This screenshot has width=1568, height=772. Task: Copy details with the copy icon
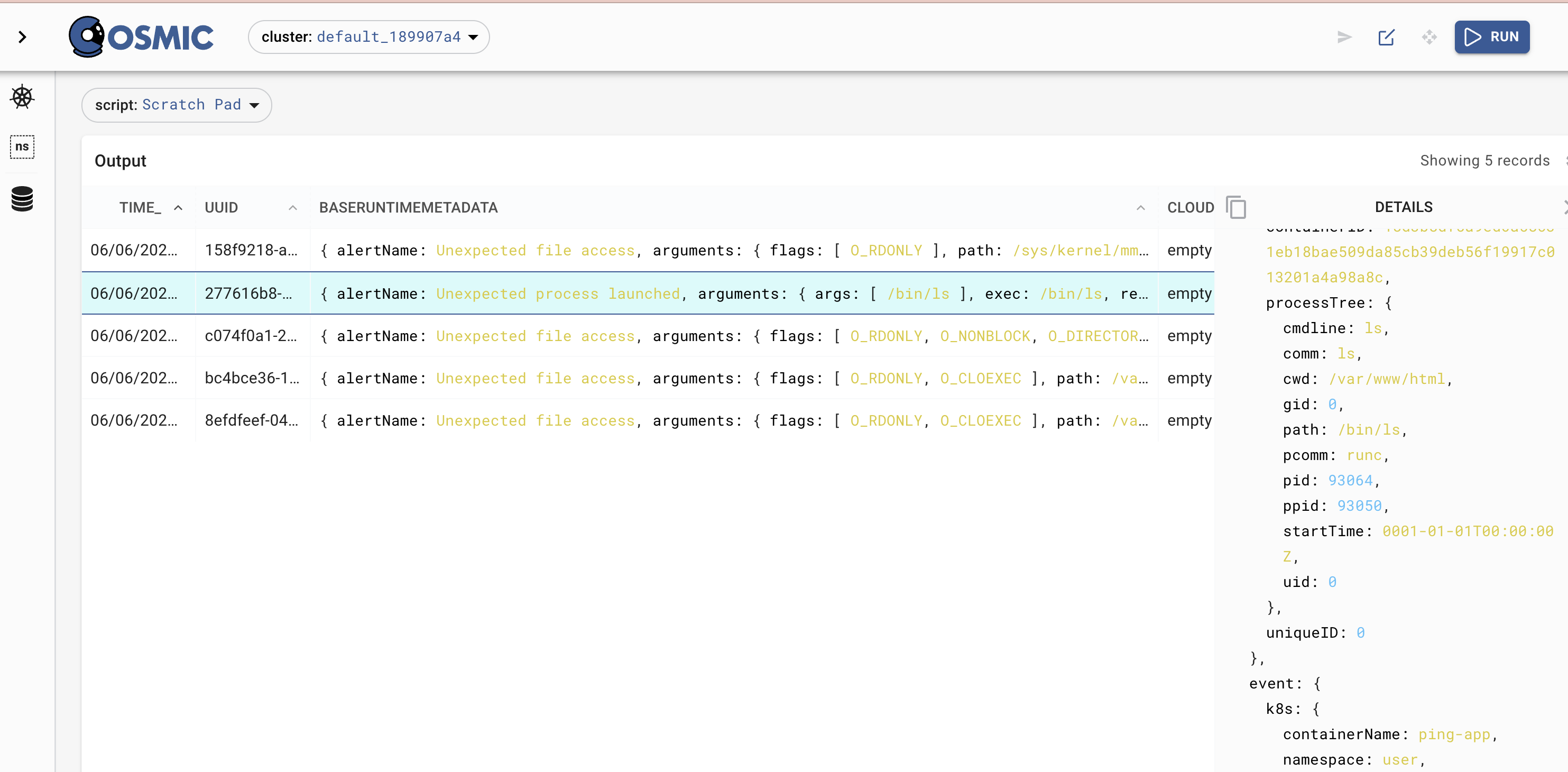(x=1236, y=207)
